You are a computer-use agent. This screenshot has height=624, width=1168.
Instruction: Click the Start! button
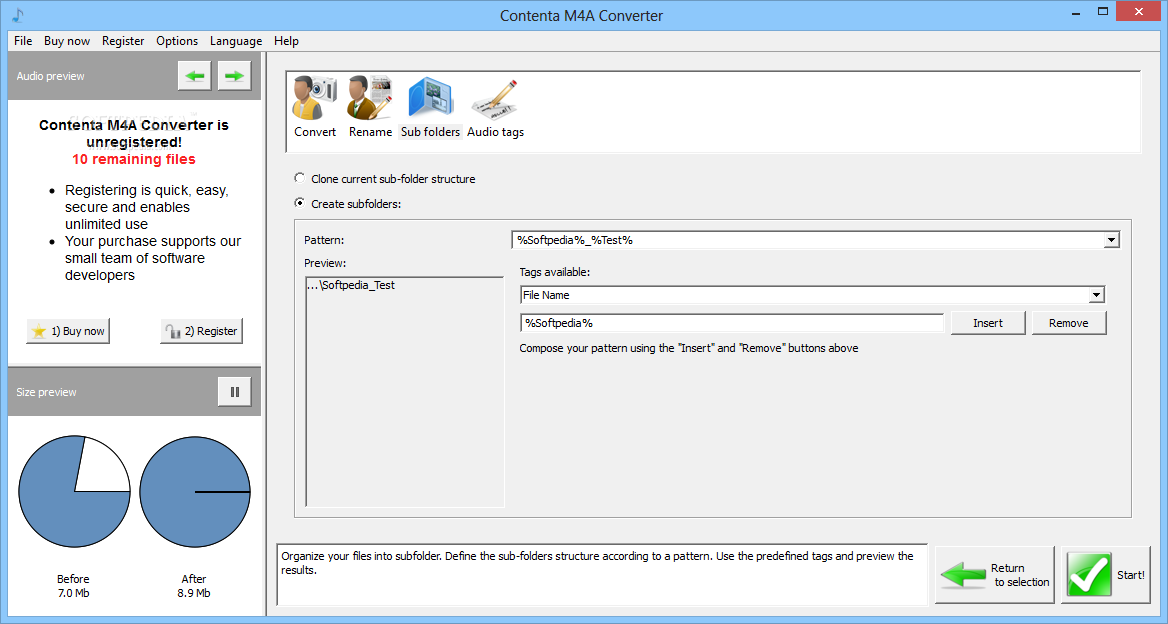point(1105,575)
